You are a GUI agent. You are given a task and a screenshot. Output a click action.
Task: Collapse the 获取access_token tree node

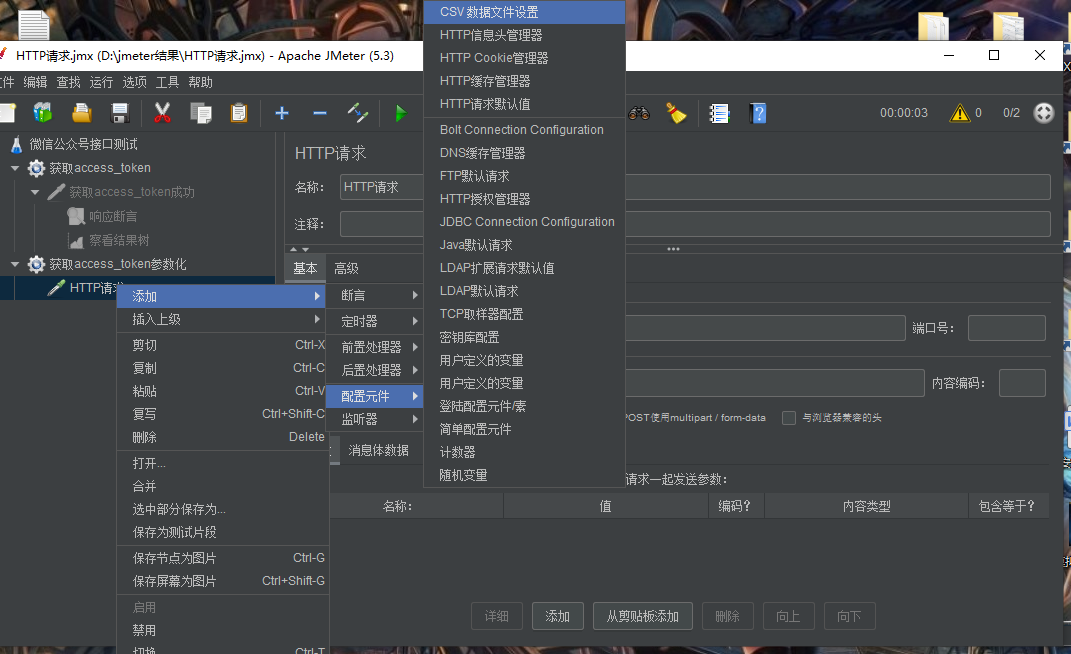(x=15, y=168)
